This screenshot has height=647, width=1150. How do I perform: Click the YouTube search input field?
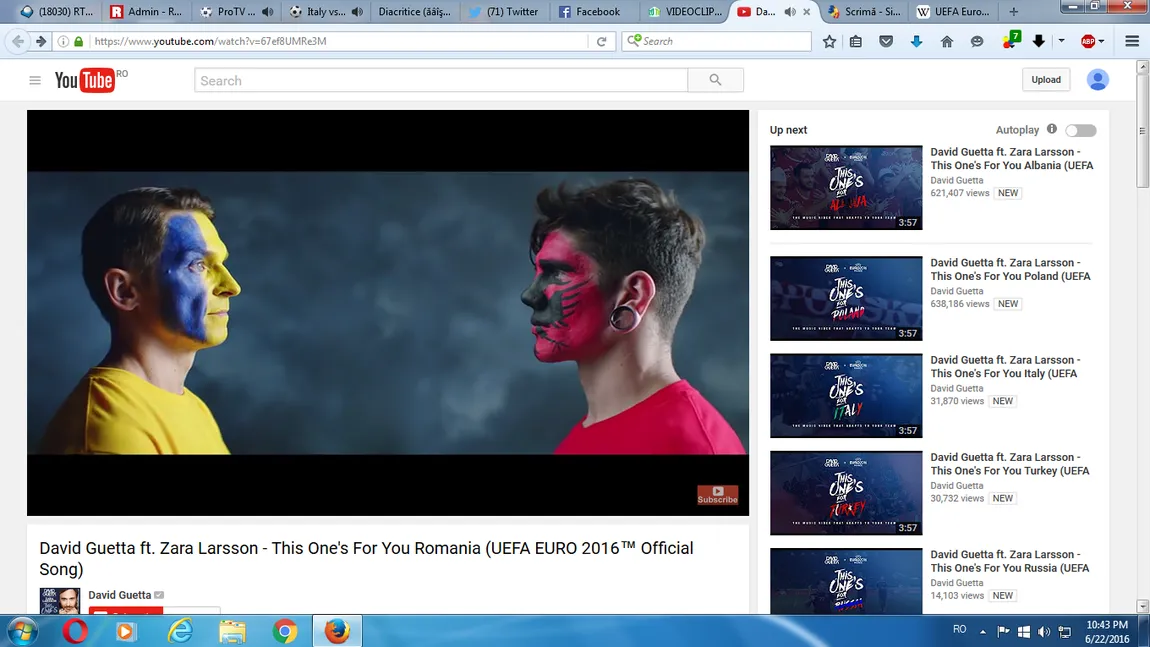(x=441, y=81)
